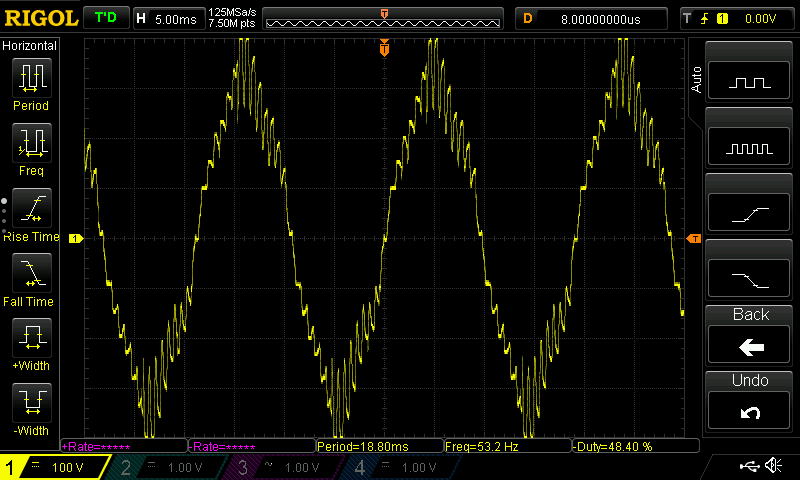Click the trigger source channel 1 badge

[x=722, y=19]
